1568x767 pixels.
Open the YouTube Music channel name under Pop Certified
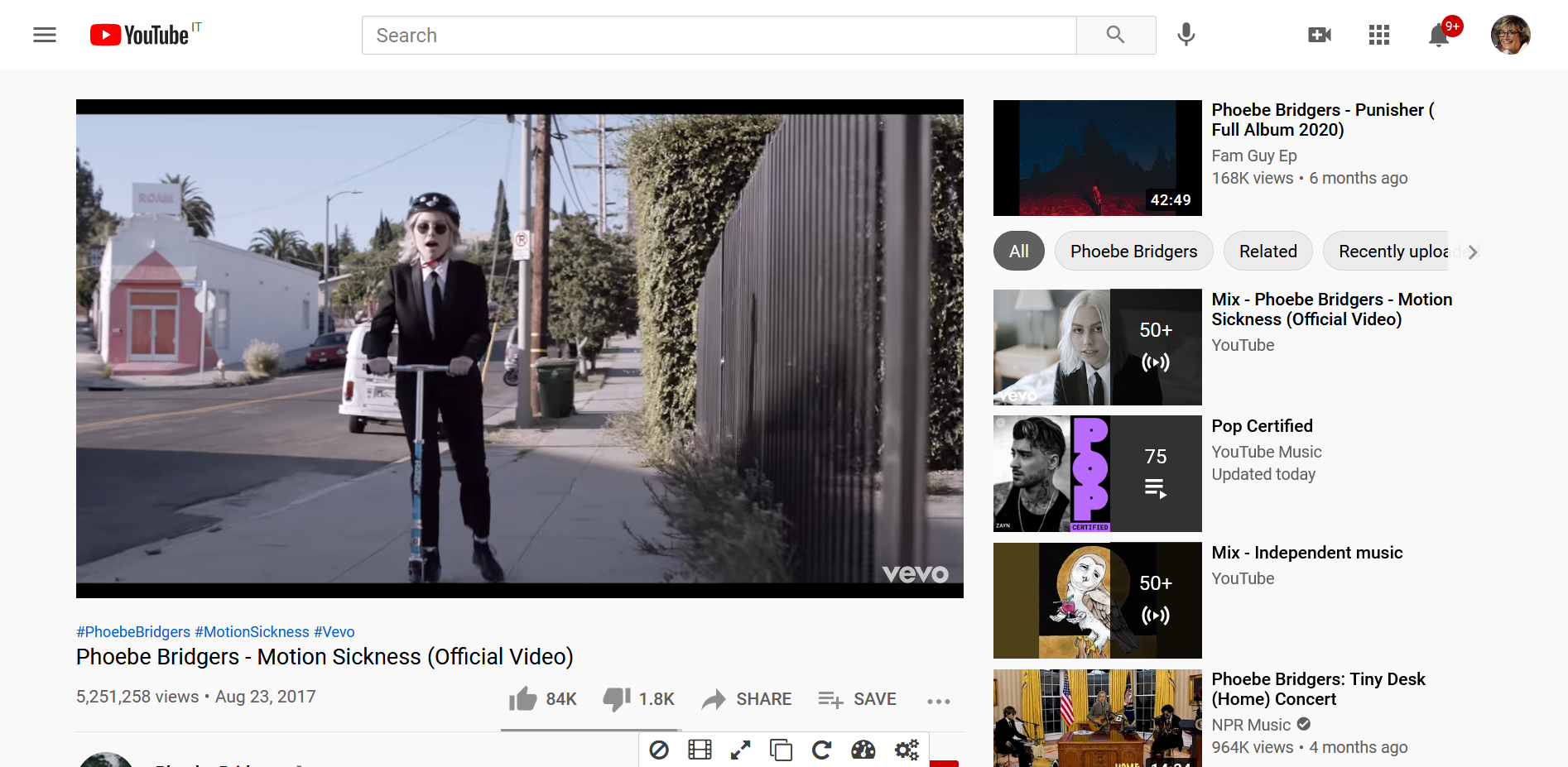(x=1267, y=452)
